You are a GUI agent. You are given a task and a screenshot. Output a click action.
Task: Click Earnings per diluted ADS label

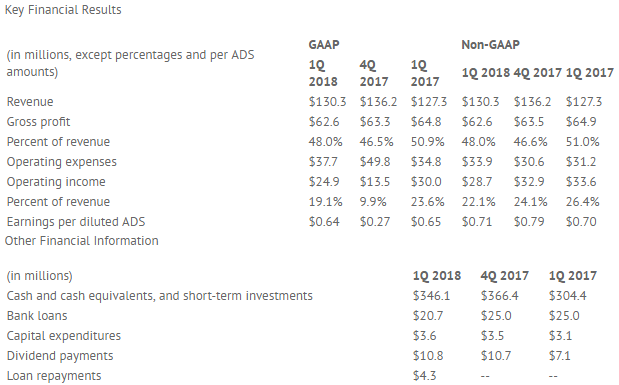[76, 222]
